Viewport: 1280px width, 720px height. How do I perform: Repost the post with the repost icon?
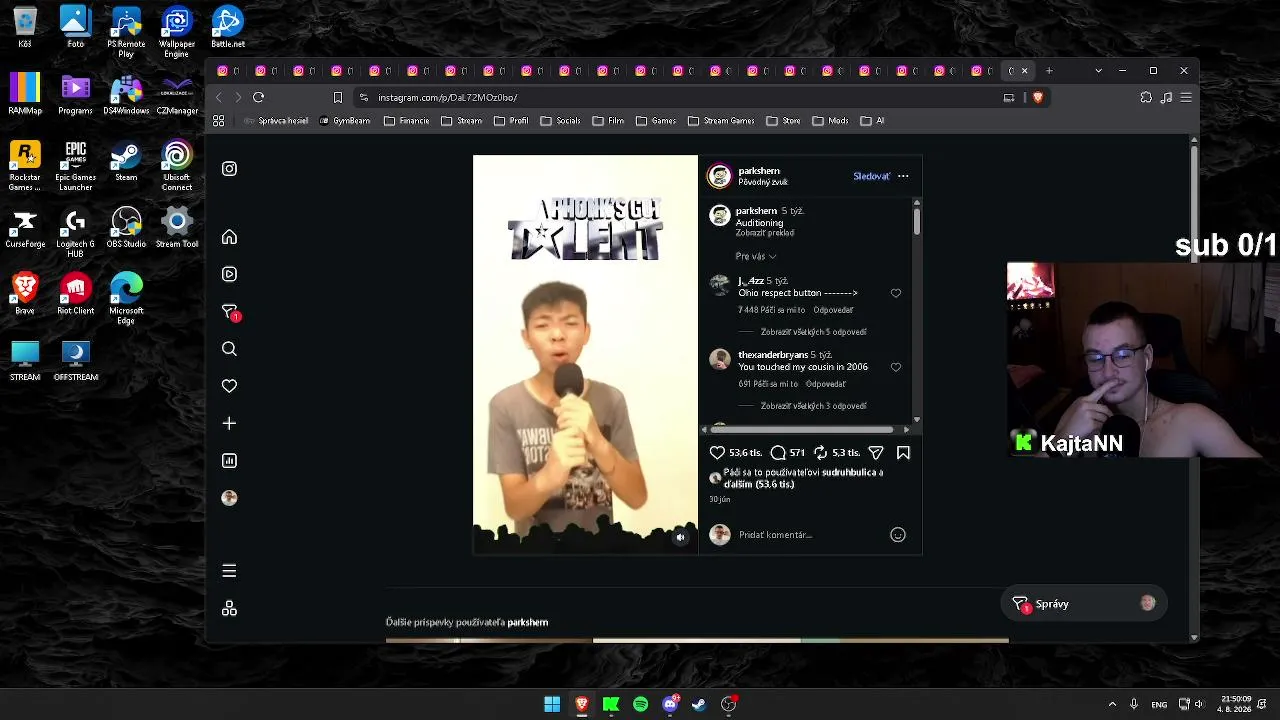821,453
